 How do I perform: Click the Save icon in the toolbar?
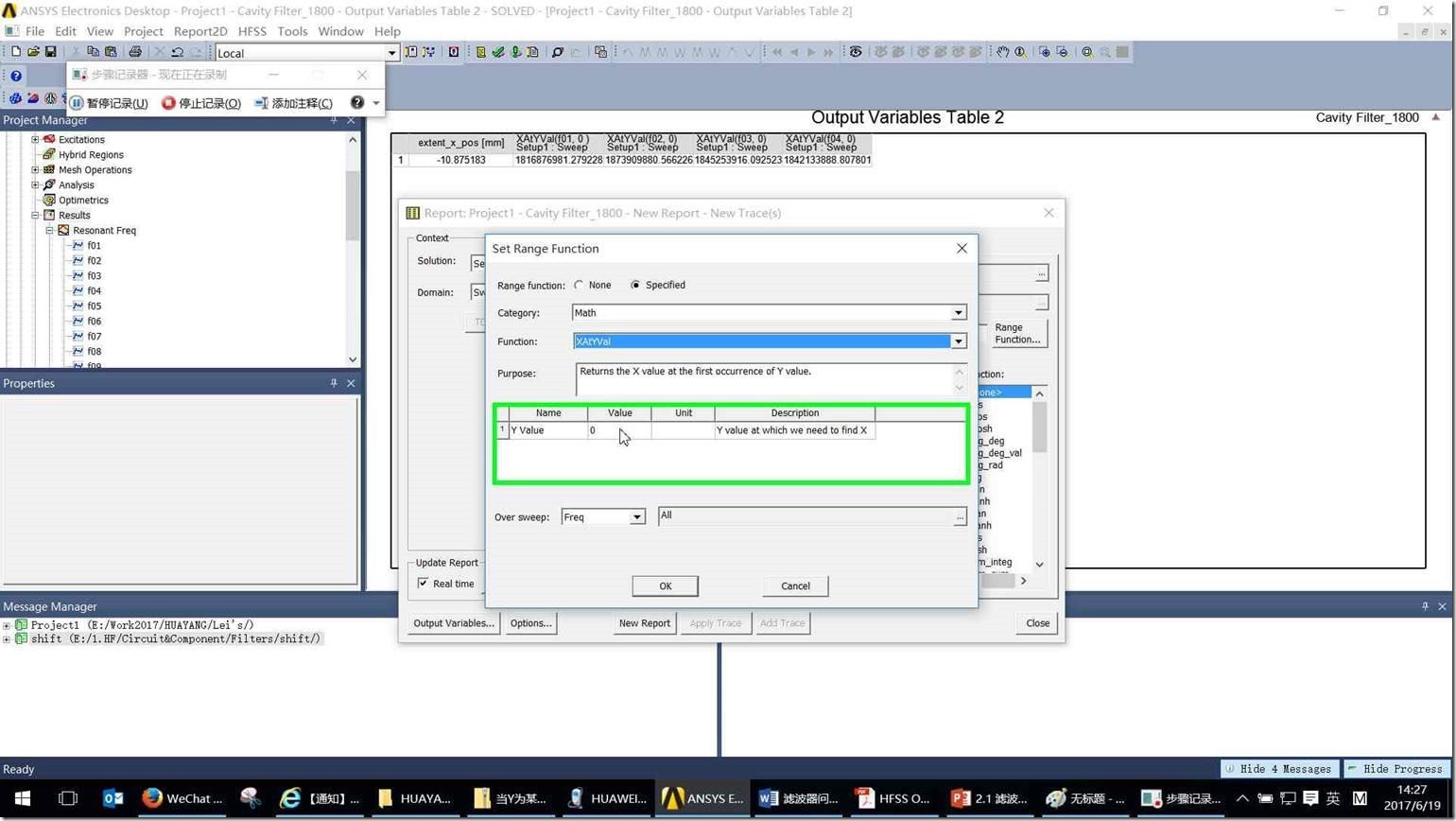click(x=51, y=52)
